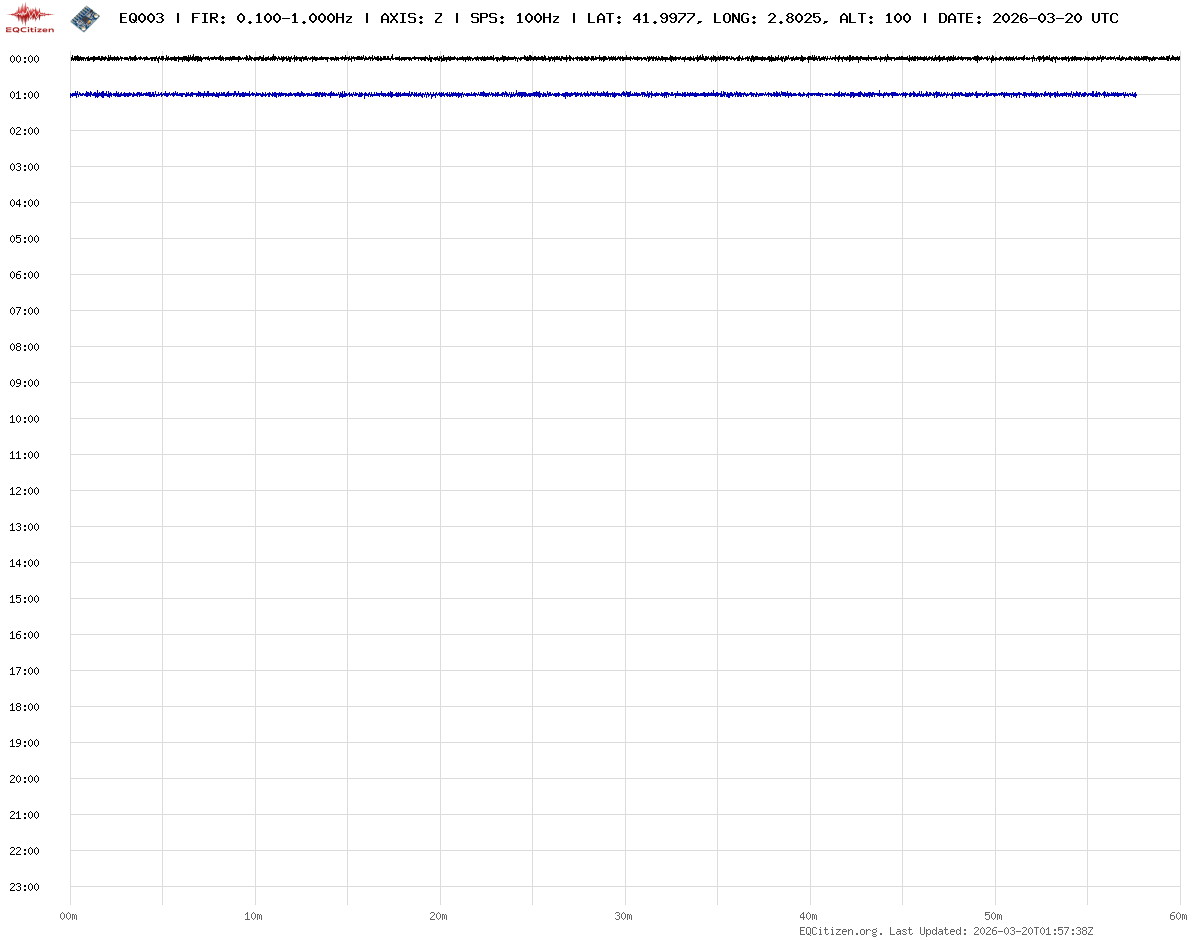Click the blue 01:00 seismic trace

600,95
